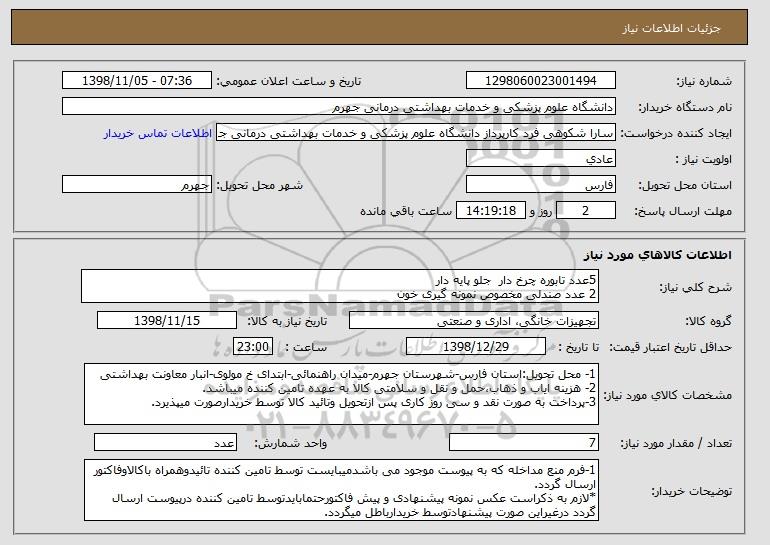Click the label 'ایجاد کننده درخواست:'
770x545 pixels.
pyautogui.click(x=676, y=134)
